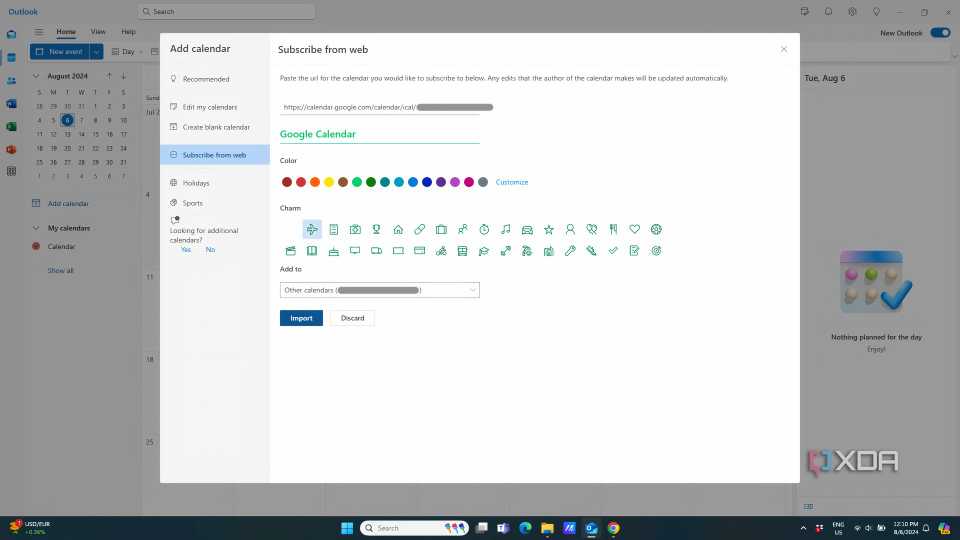The image size is (960, 540).
Task: Pick the home charm icon
Action: pos(398,229)
